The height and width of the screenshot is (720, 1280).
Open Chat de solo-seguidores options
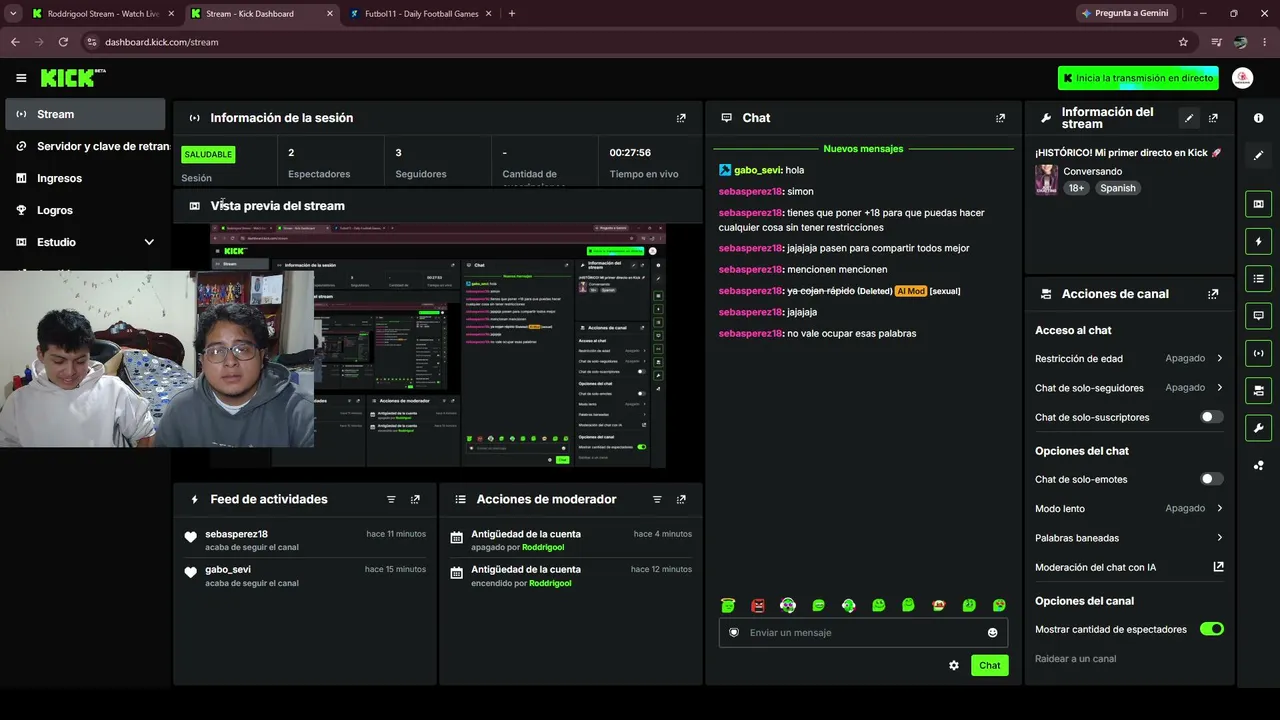[x=1129, y=387]
